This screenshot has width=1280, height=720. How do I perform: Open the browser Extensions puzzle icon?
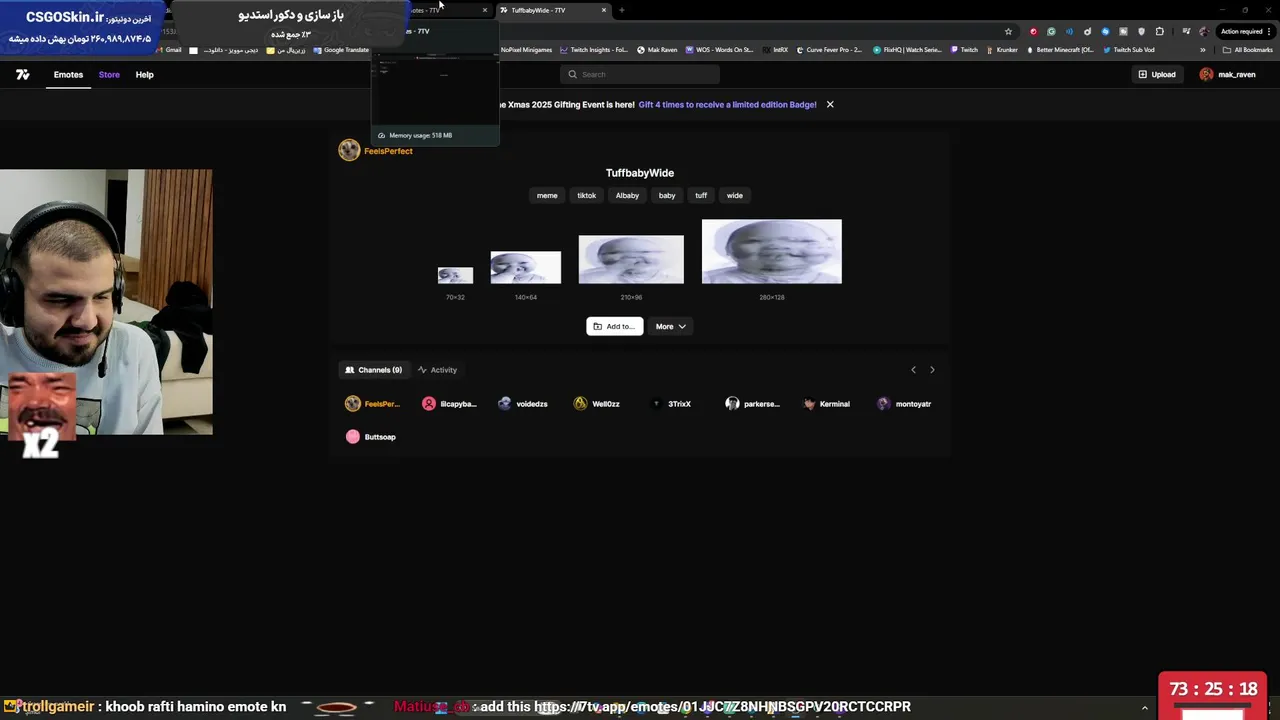tap(1159, 31)
